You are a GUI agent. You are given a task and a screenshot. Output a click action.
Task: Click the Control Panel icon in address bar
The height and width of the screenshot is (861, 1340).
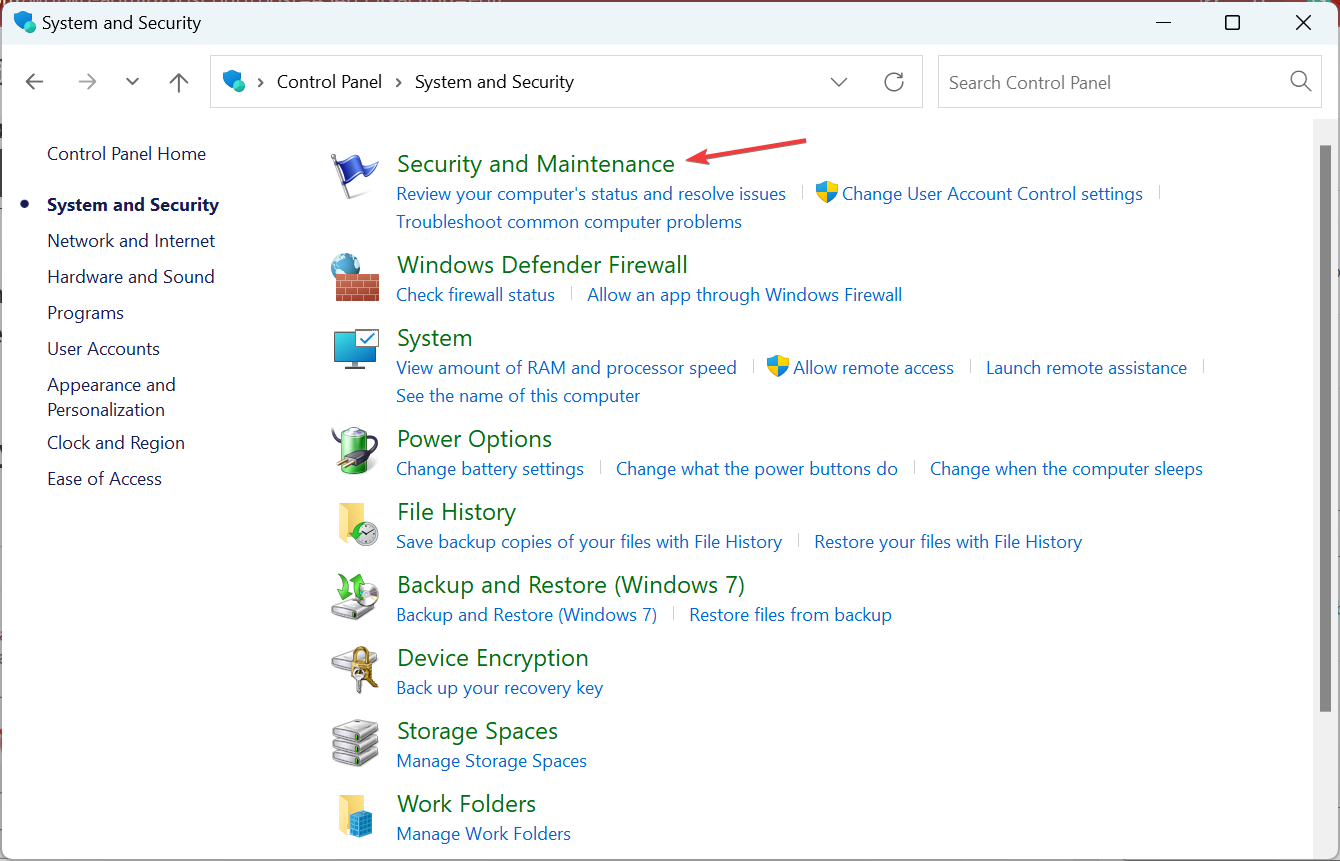234,81
